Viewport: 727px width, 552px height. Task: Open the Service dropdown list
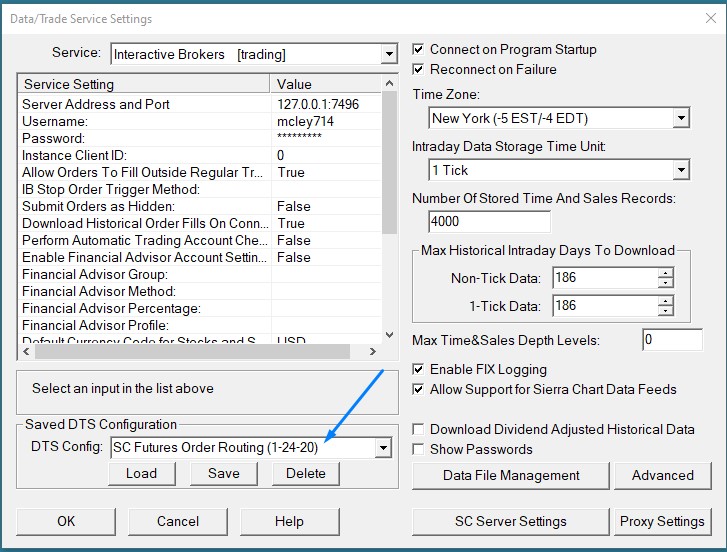(389, 54)
